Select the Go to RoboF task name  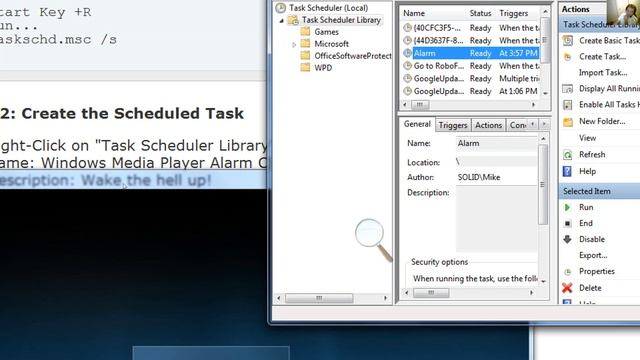pos(439,66)
